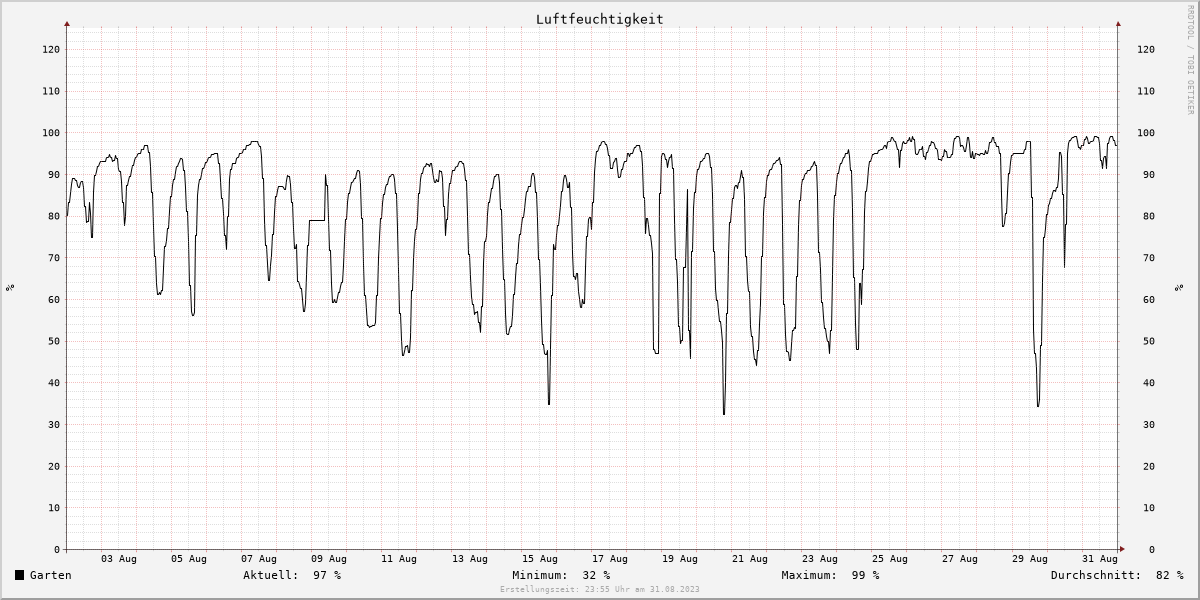Click the 05 Aug date label
Screen dimensions: 1200x600
click(189, 559)
